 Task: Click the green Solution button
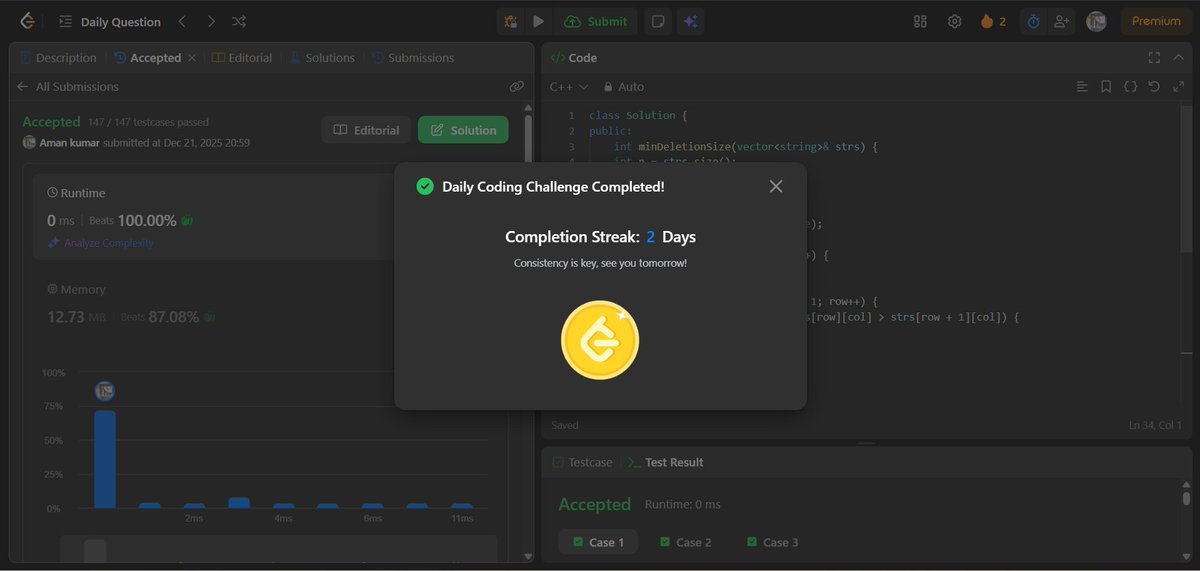coord(463,130)
